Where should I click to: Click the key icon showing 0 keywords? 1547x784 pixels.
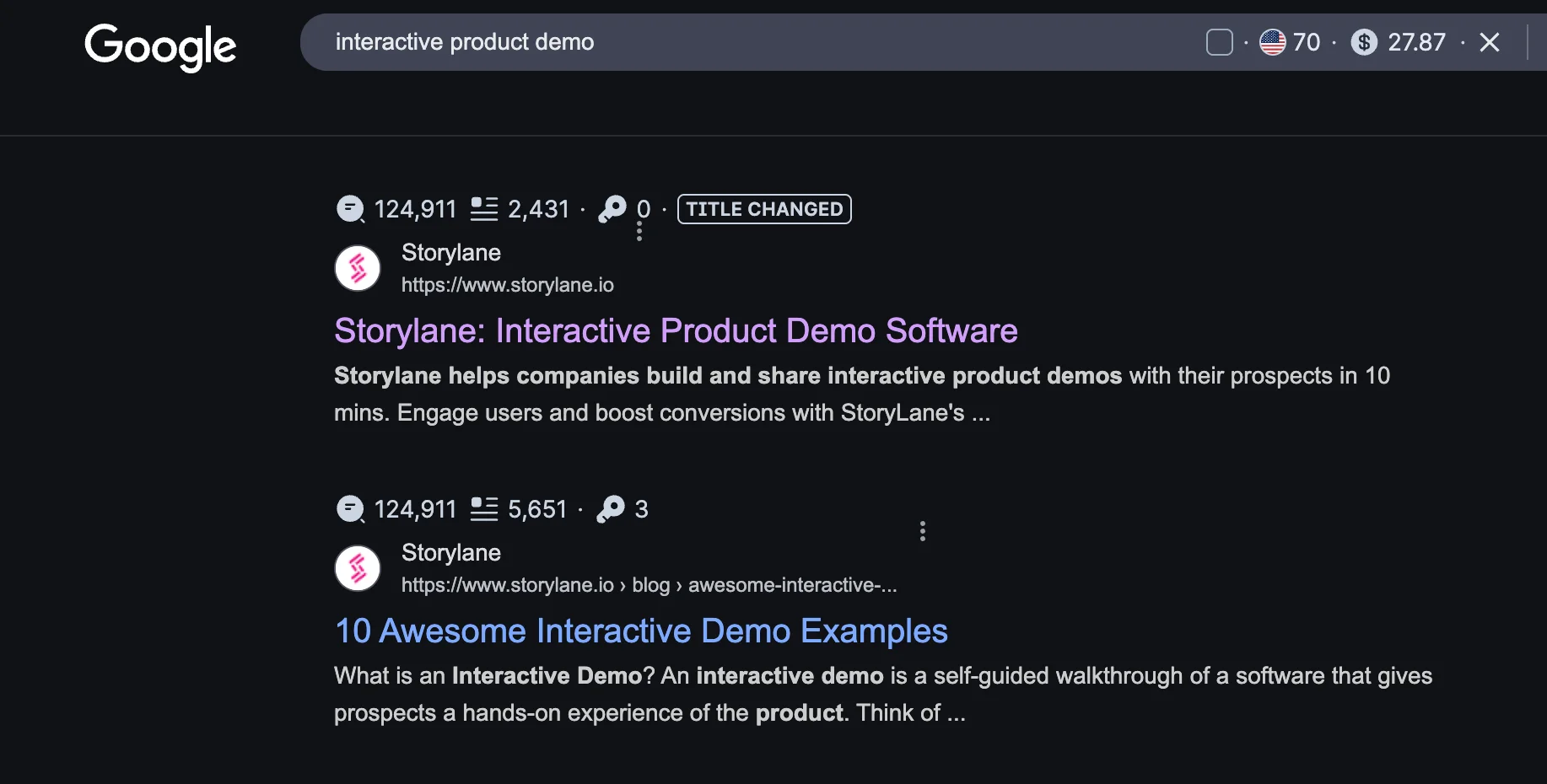click(x=612, y=208)
